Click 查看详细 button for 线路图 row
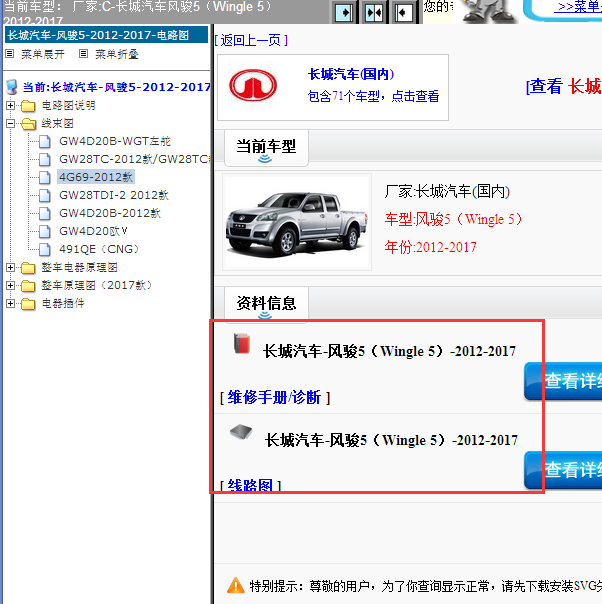The height and width of the screenshot is (604, 602). pos(563,470)
